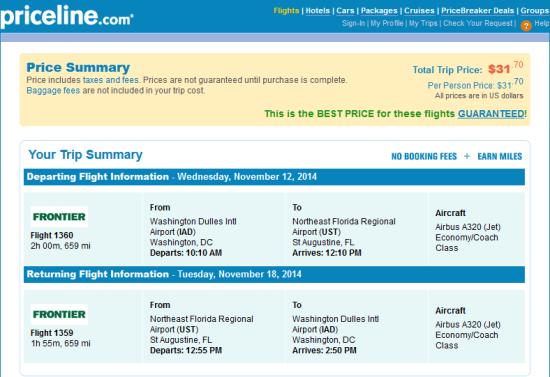Open PriceBreaker Deals
Image resolution: width=550 pixels, height=377 pixels.
[478, 11]
